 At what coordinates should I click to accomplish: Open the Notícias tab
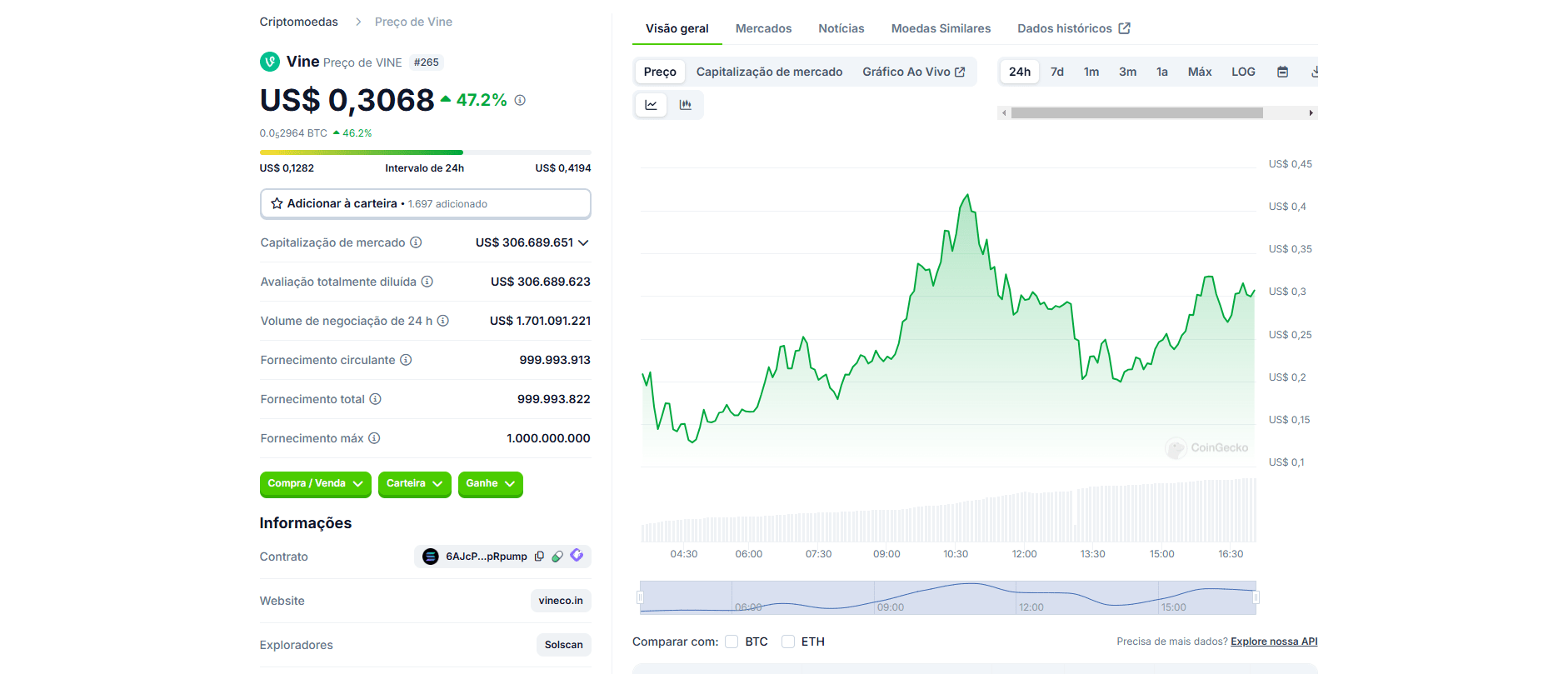pyautogui.click(x=841, y=28)
